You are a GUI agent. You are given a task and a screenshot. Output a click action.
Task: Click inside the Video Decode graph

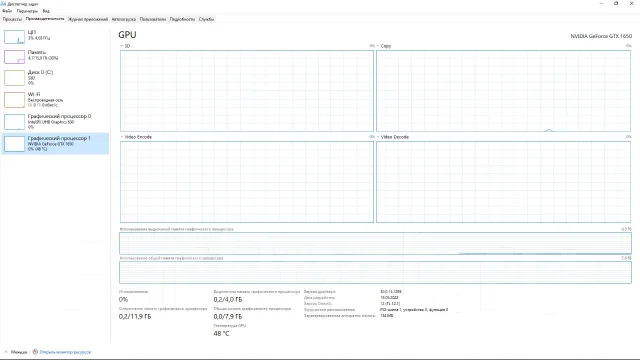503,182
